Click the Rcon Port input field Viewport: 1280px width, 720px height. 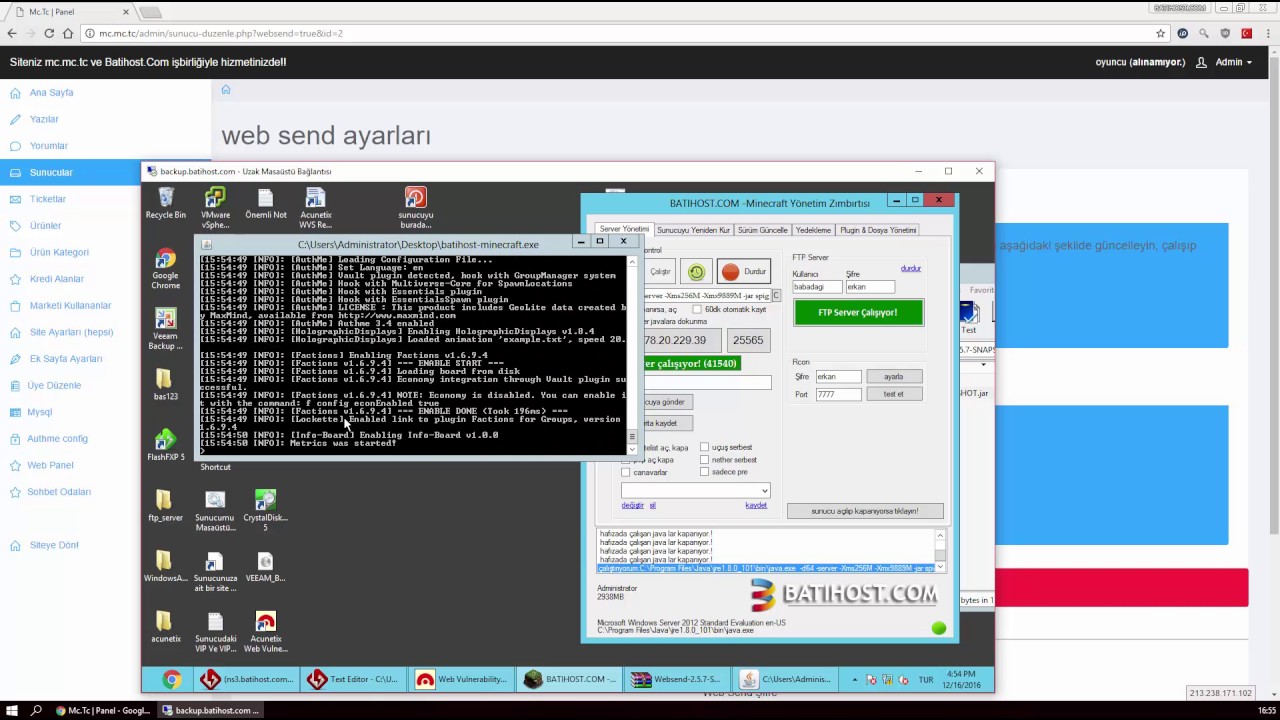[837, 394]
